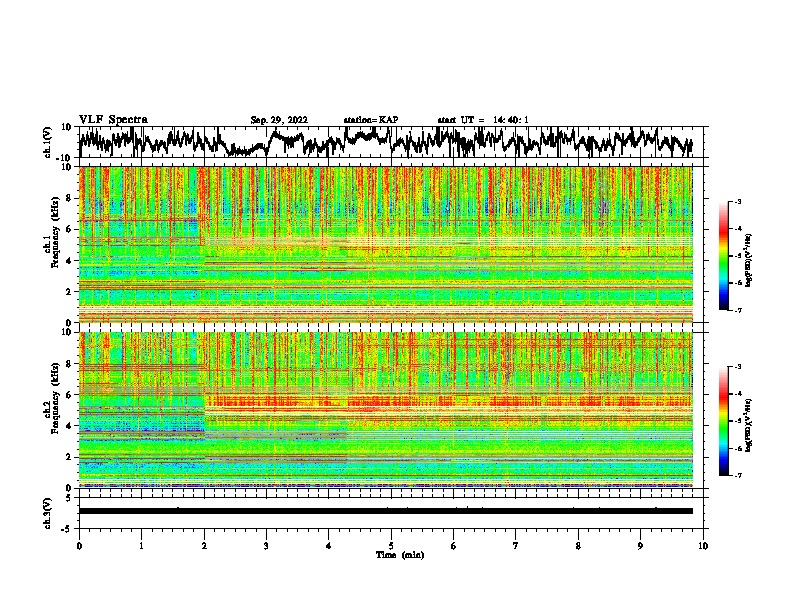Click the "4" kHz tick on ch.1 spectrogram
The width and height of the screenshot is (792, 612).
pos(69,261)
